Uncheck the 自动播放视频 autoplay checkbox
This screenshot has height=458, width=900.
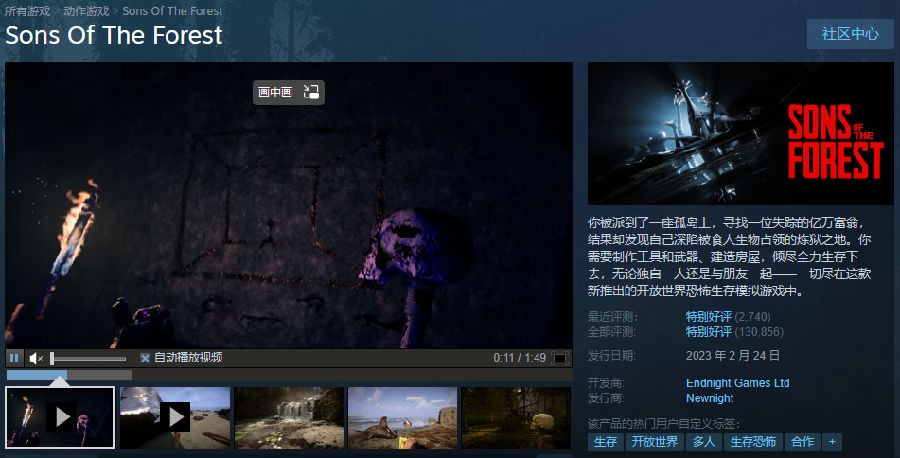pyautogui.click(x=145, y=358)
